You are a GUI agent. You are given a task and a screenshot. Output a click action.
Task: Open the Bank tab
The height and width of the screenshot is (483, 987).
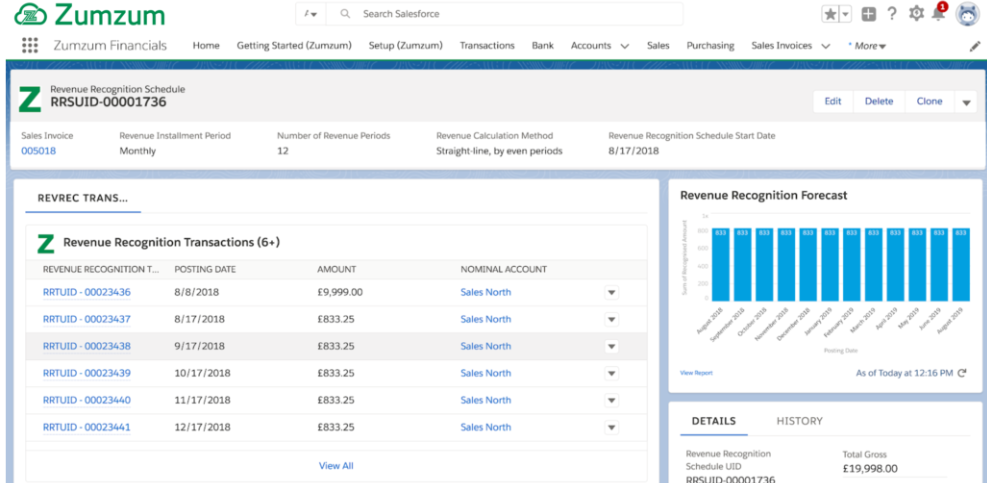[x=543, y=45]
